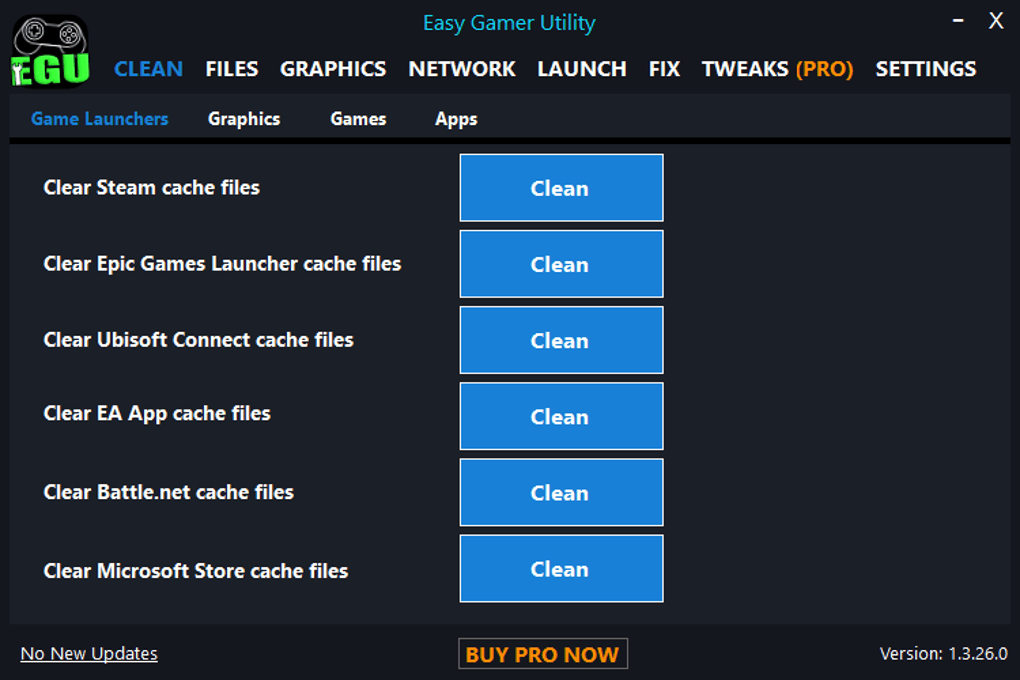Image resolution: width=1020 pixels, height=680 pixels.
Task: Switch to the NETWORK menu section
Action: click(462, 69)
